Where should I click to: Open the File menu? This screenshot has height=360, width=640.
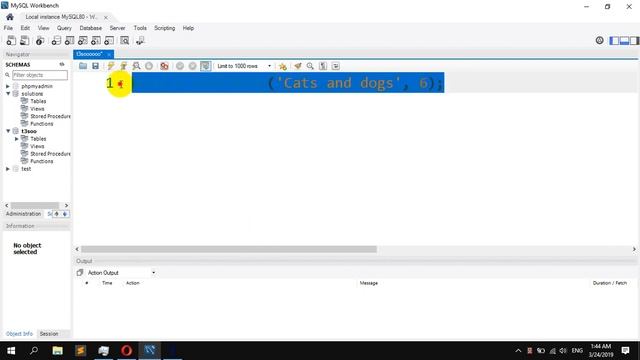tap(8, 28)
